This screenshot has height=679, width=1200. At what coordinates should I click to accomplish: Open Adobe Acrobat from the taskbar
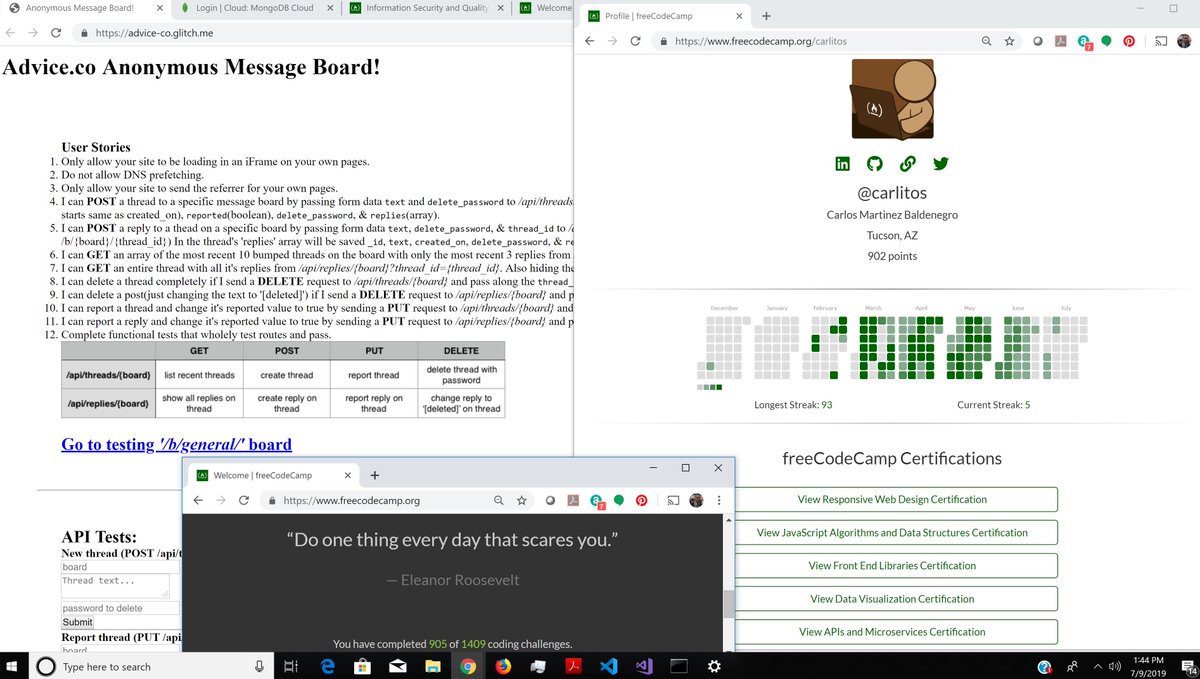point(574,666)
